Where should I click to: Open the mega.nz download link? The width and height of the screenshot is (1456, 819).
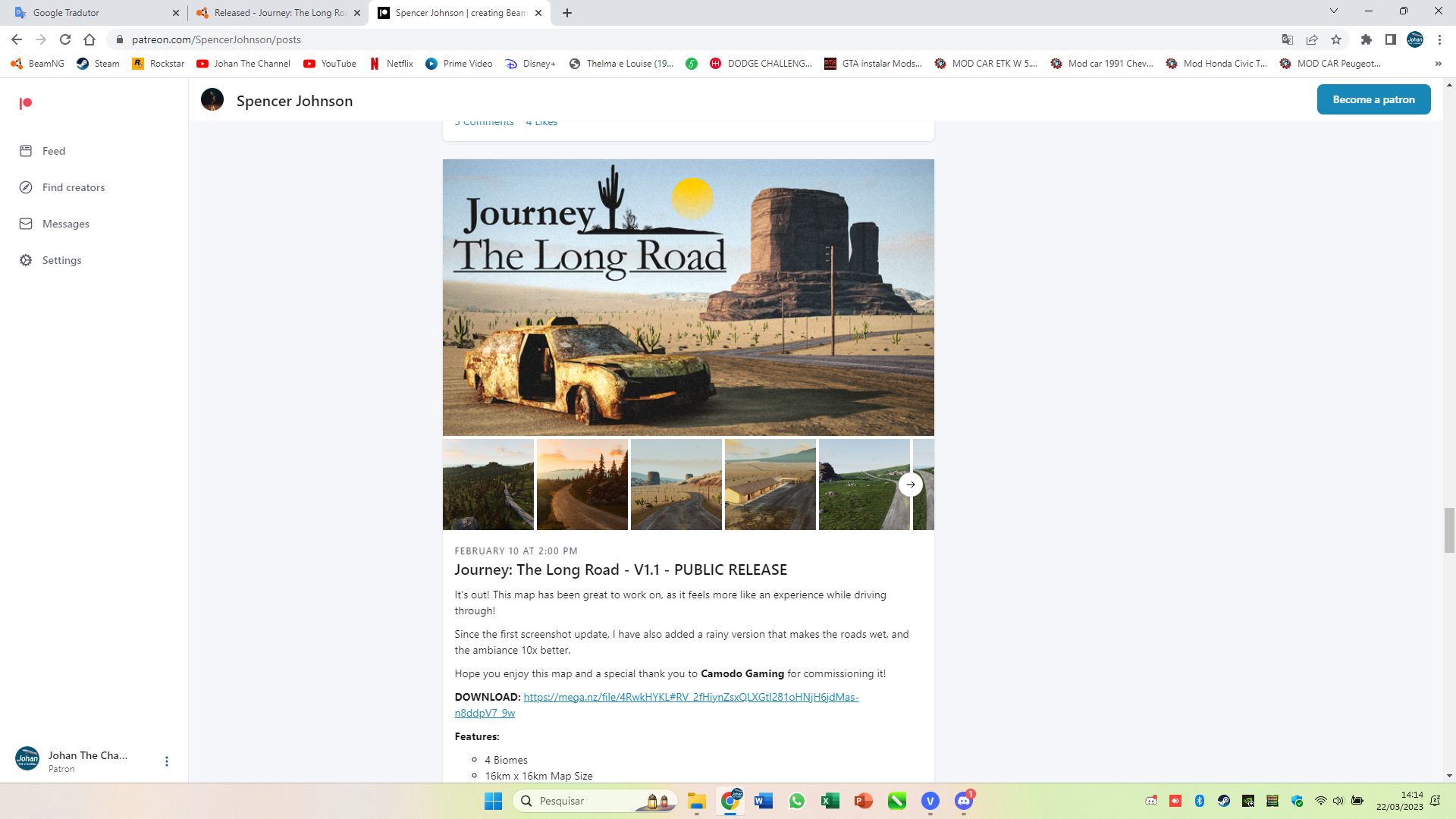[690, 697]
